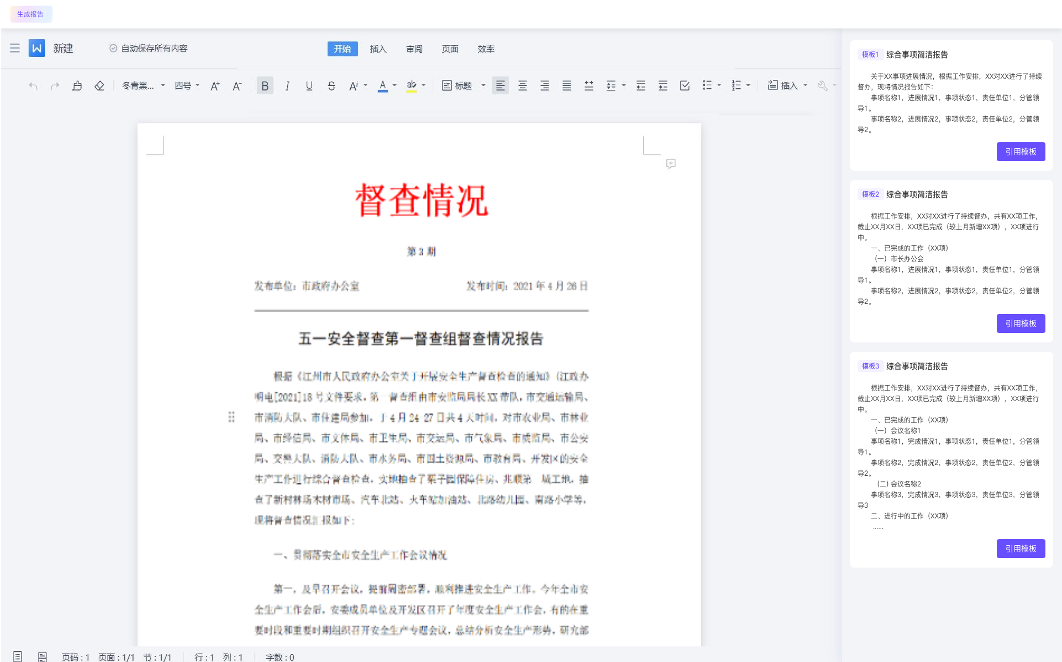Select the format painter tool

pos(77,86)
